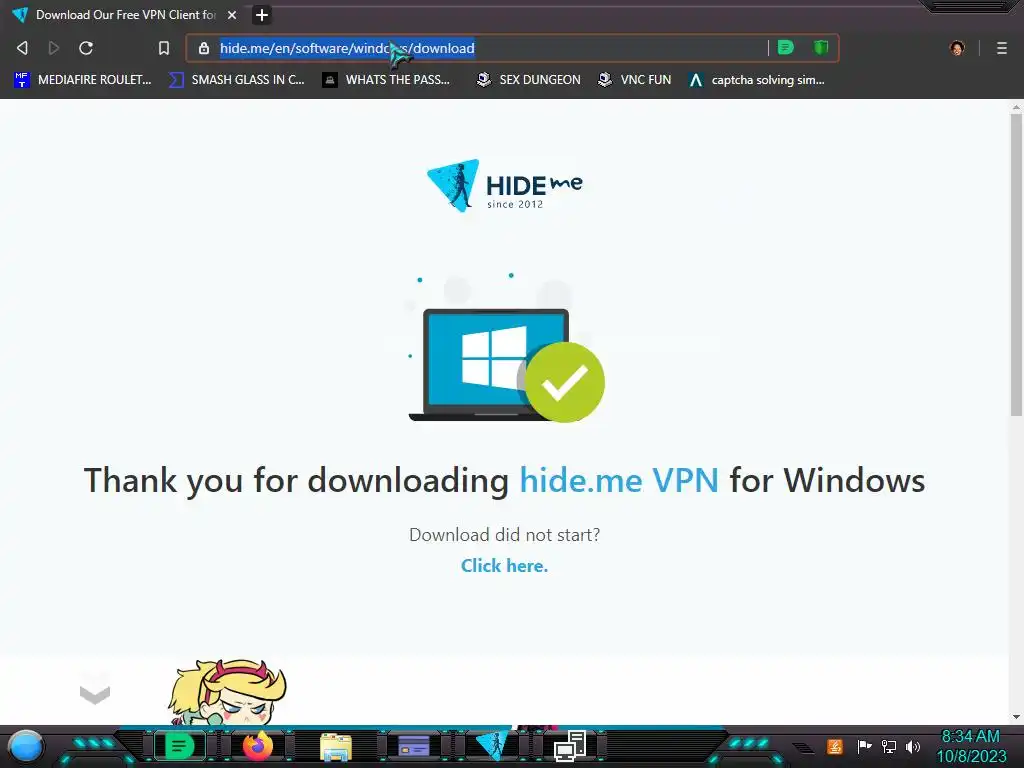Open WHATS THE PASS... bookmark

[386, 80]
